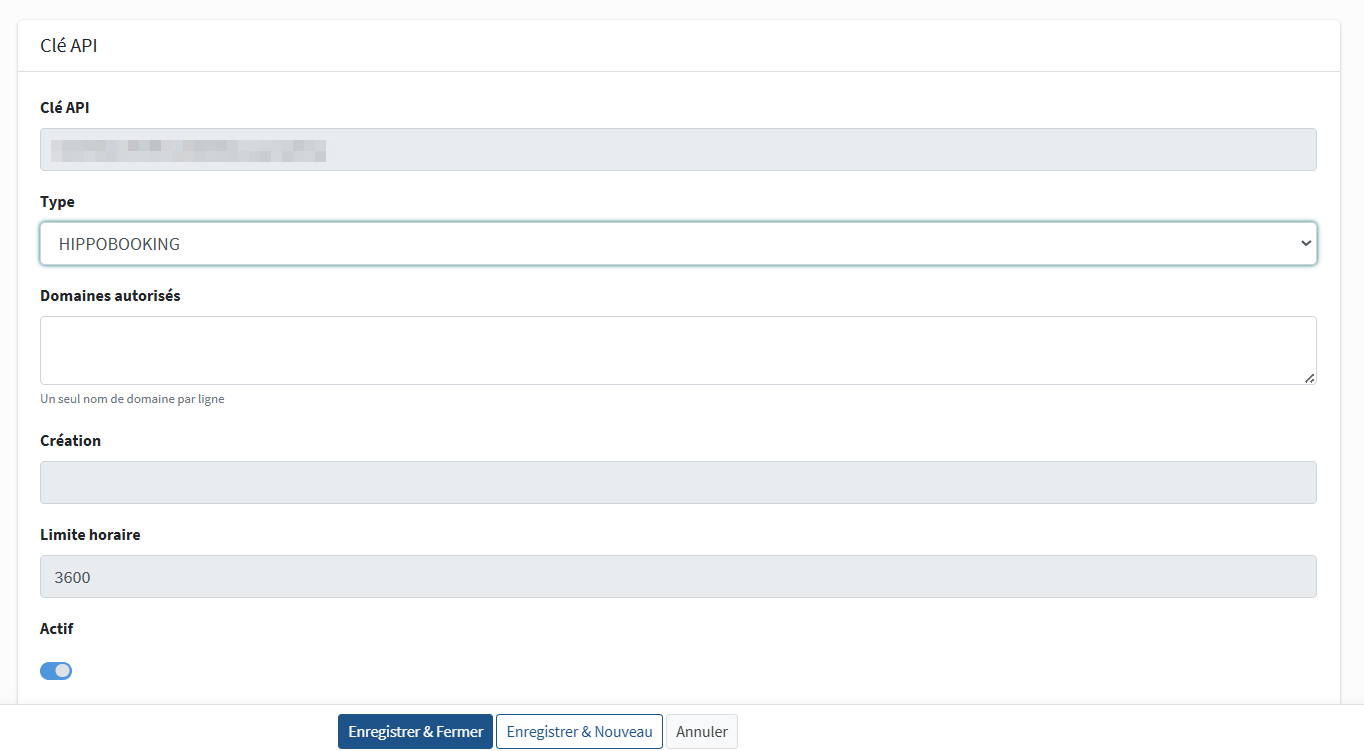Image resolution: width=1364 pixels, height=751 pixels.
Task: Cancel with the Annuler button
Action: coord(702,732)
